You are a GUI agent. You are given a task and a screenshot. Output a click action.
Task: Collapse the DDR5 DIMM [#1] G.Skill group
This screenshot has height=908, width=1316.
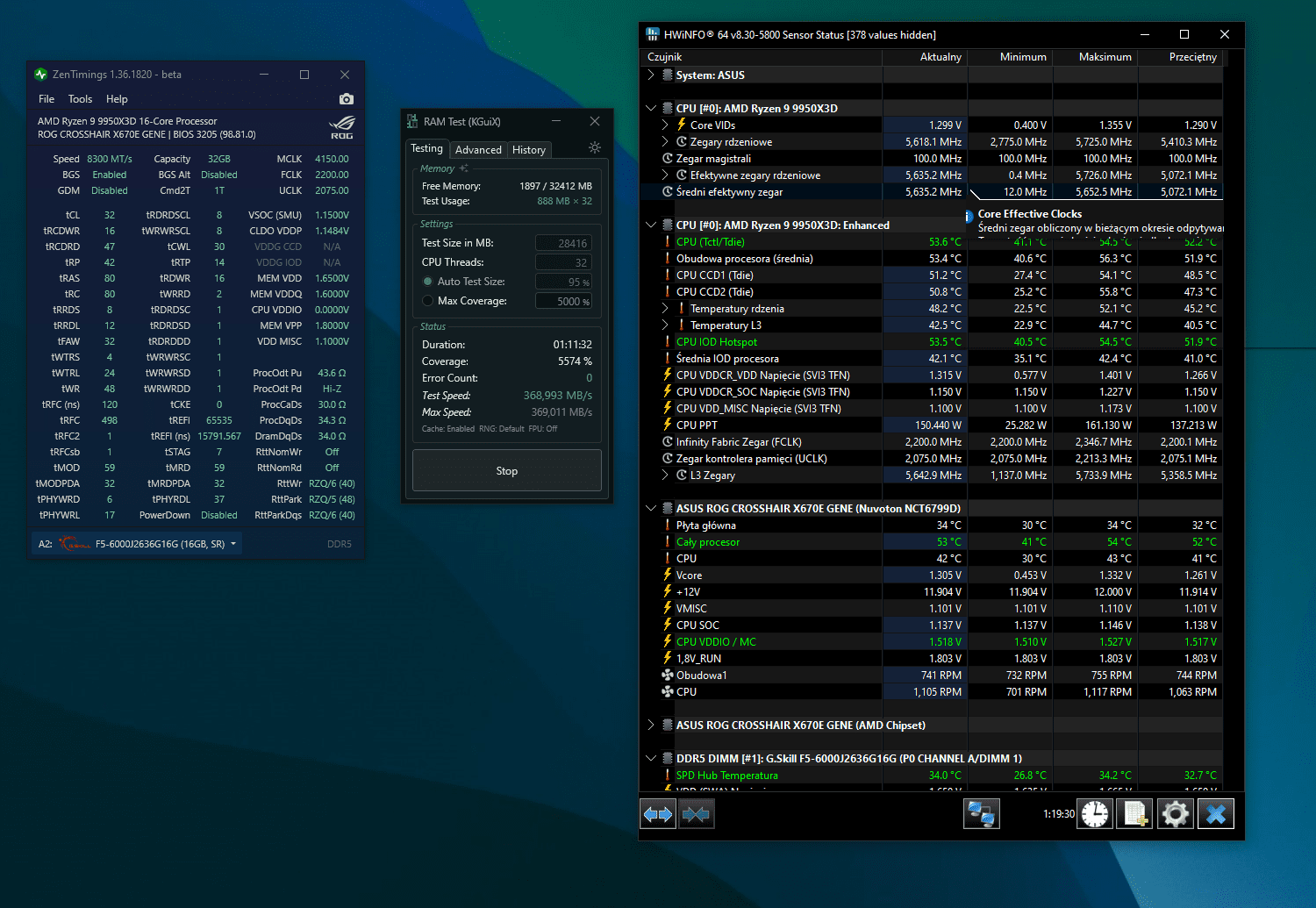pos(651,759)
